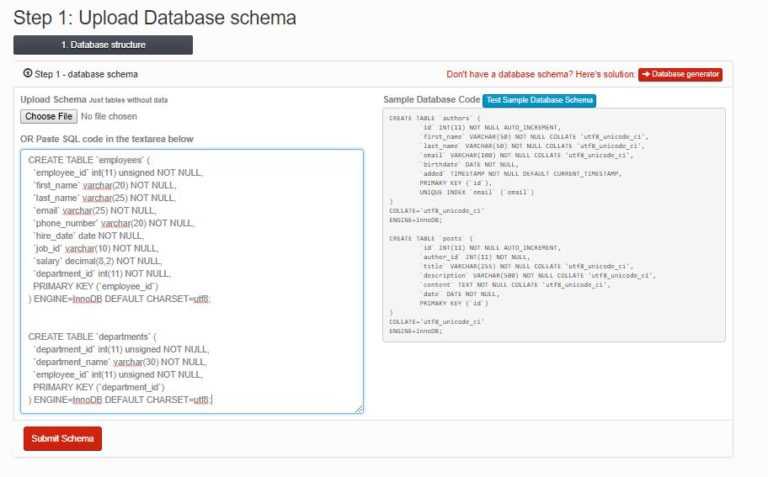Click Test Sample Database Schema button
This screenshot has height=477, width=768.
tap(539, 100)
